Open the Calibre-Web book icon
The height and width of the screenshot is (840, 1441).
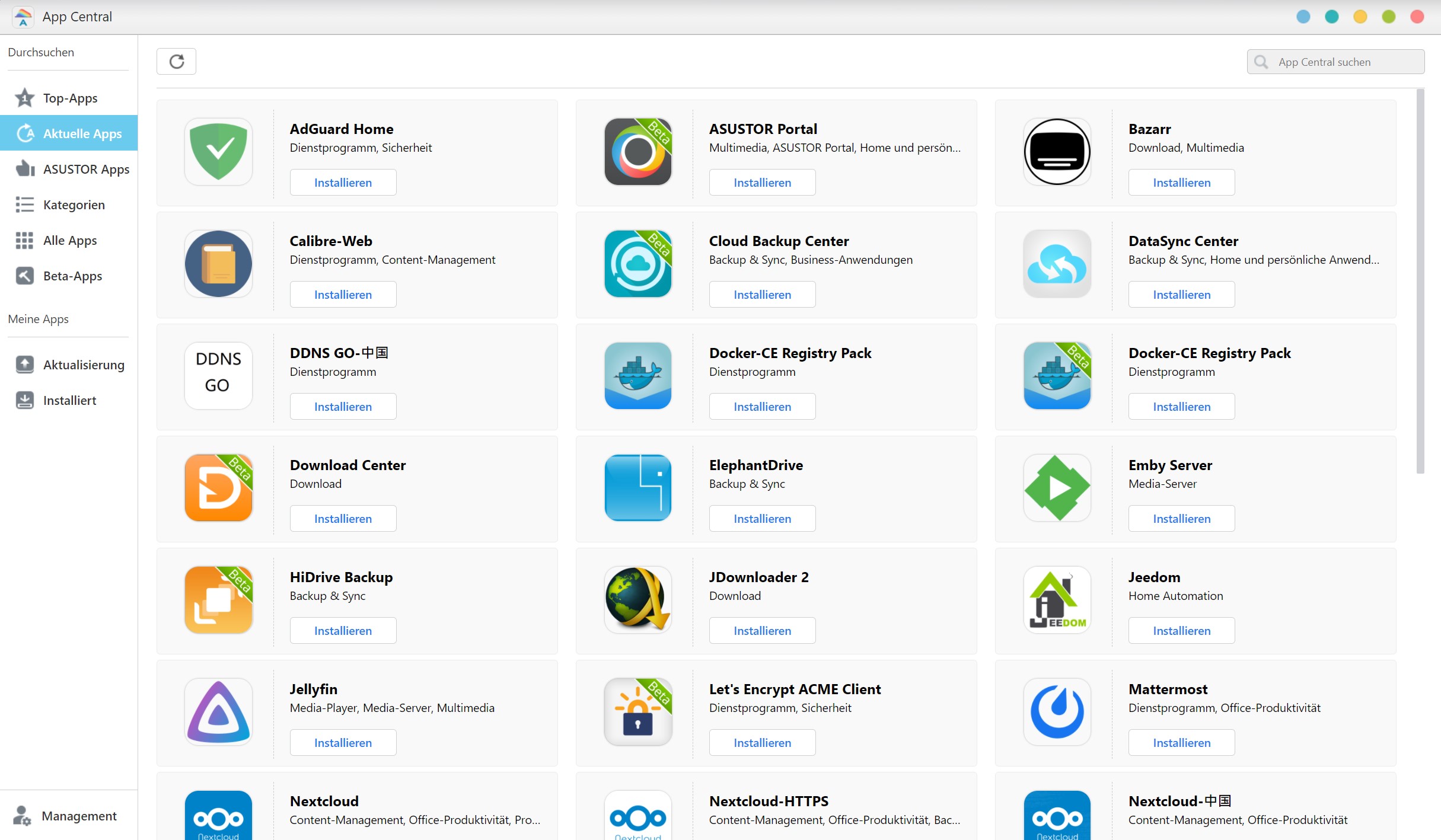218,264
